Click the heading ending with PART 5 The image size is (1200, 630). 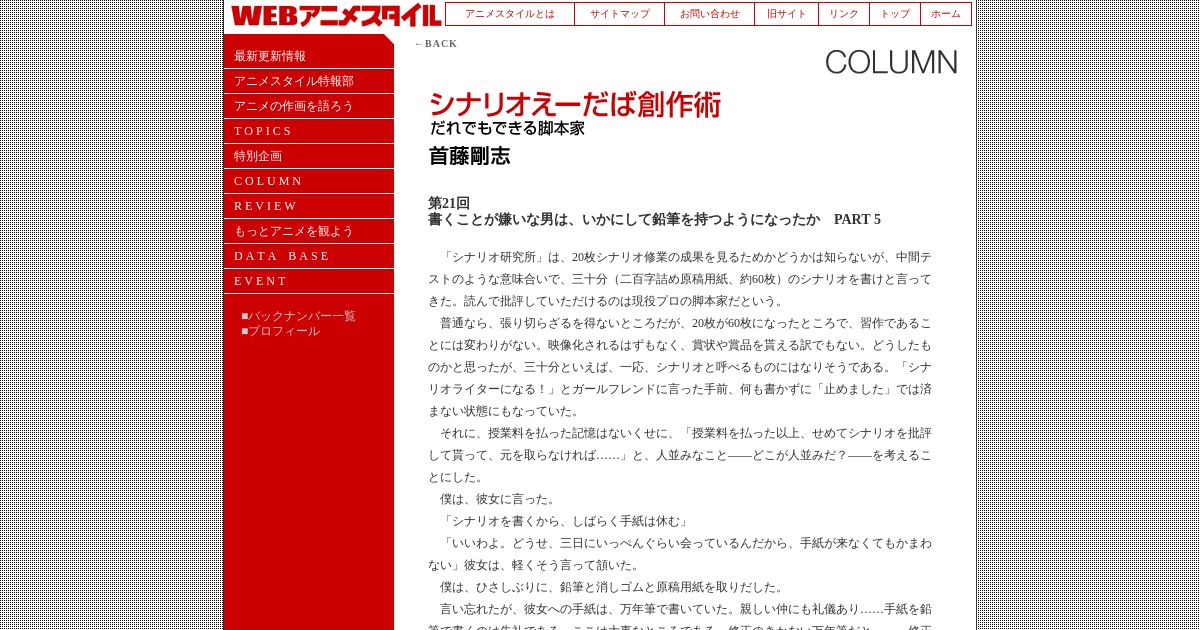tap(654, 220)
